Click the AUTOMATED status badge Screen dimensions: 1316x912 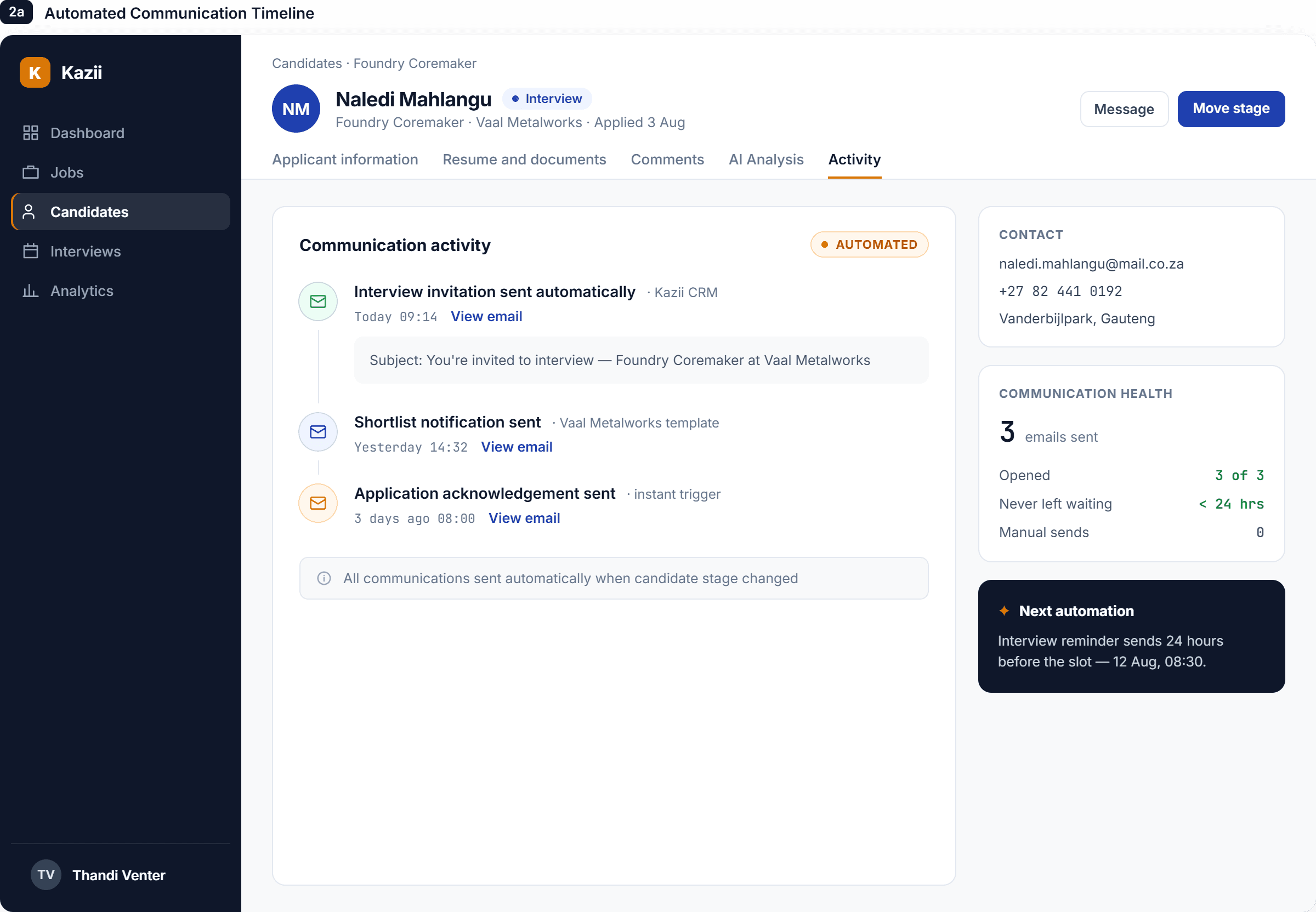tap(869, 244)
